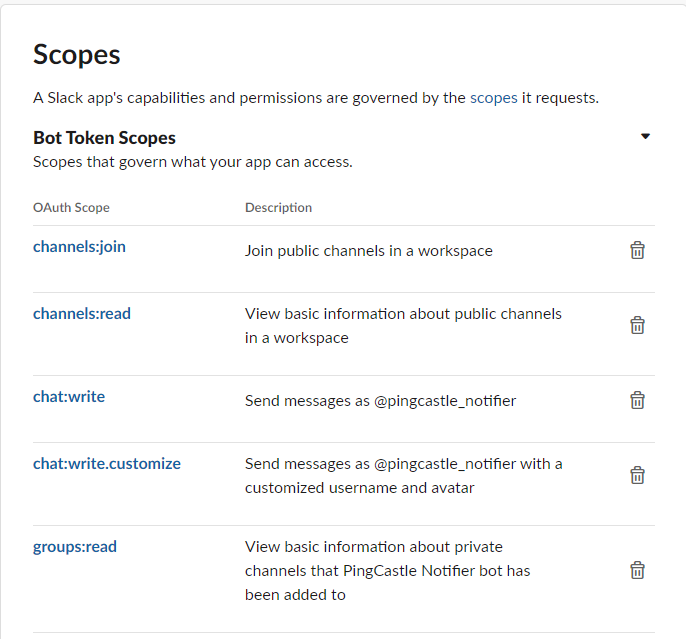Image resolution: width=686 pixels, height=639 pixels.
Task: Collapse the Bot Token Scopes section arrow
Action: pos(645,136)
